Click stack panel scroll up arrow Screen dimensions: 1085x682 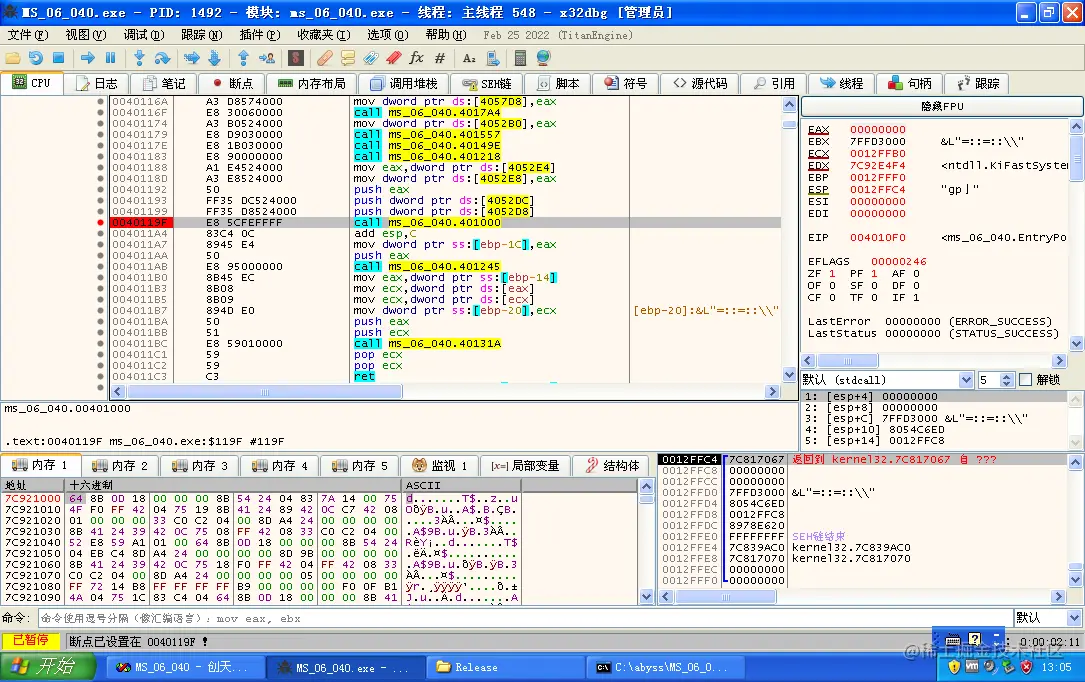(x=1075, y=461)
